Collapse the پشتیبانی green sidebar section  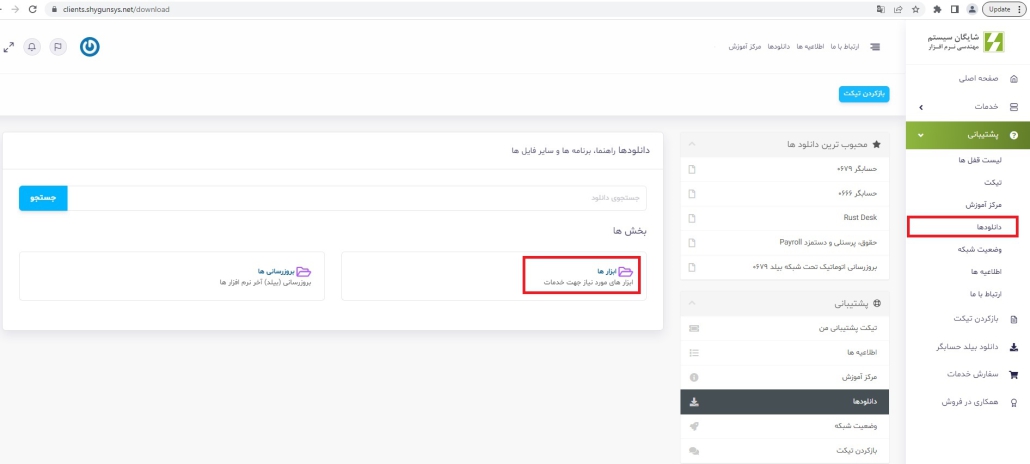point(920,134)
